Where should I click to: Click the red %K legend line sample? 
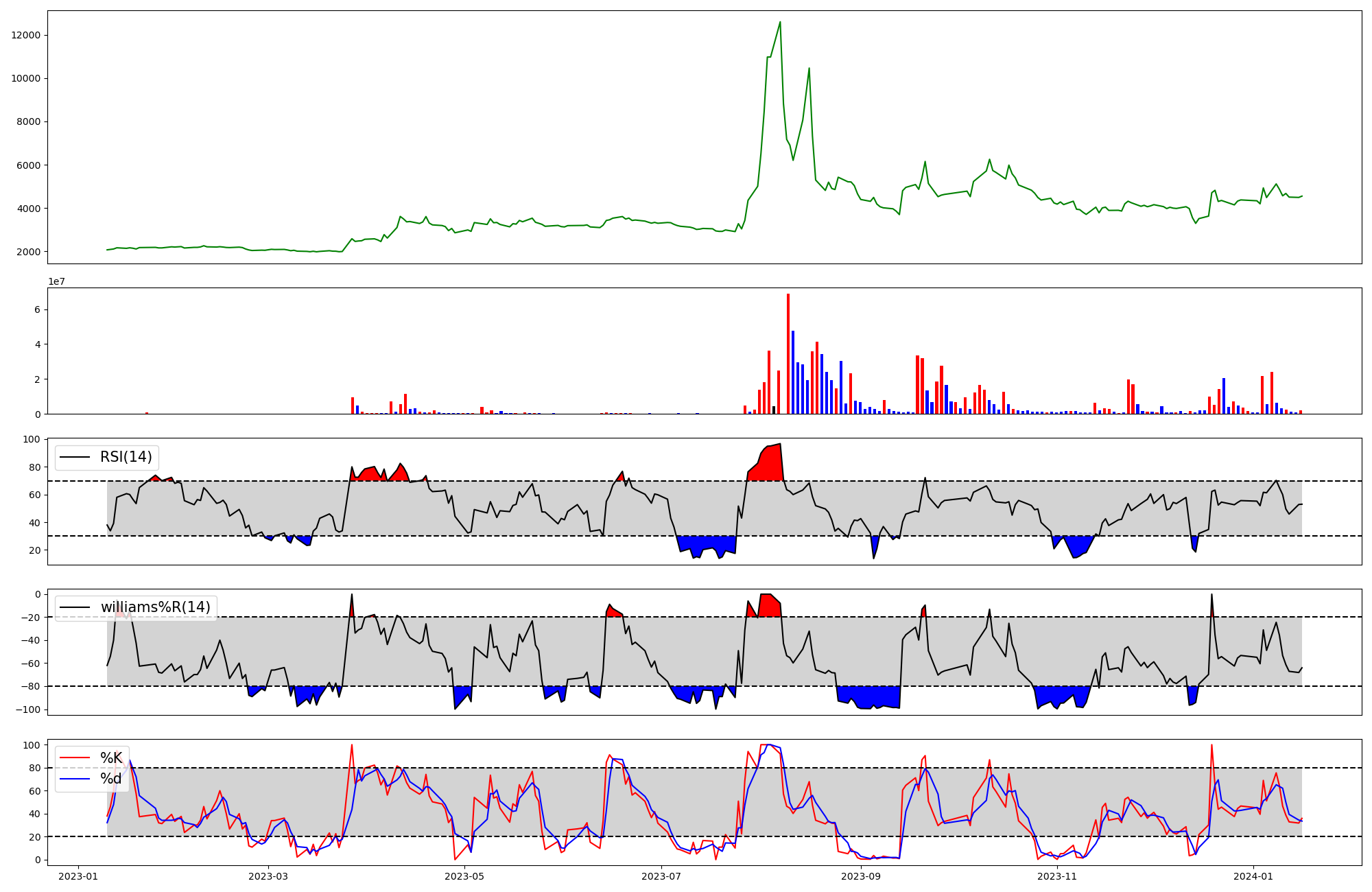pos(75,758)
